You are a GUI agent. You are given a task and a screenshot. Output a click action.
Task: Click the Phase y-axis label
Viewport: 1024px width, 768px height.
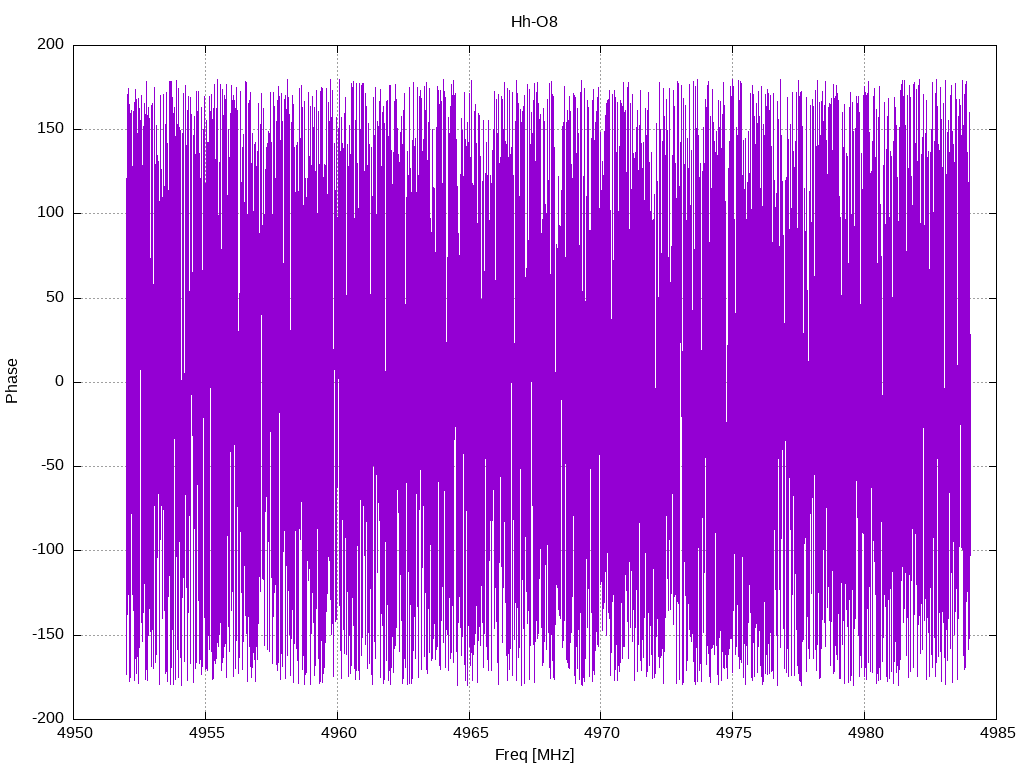[x=12, y=381]
